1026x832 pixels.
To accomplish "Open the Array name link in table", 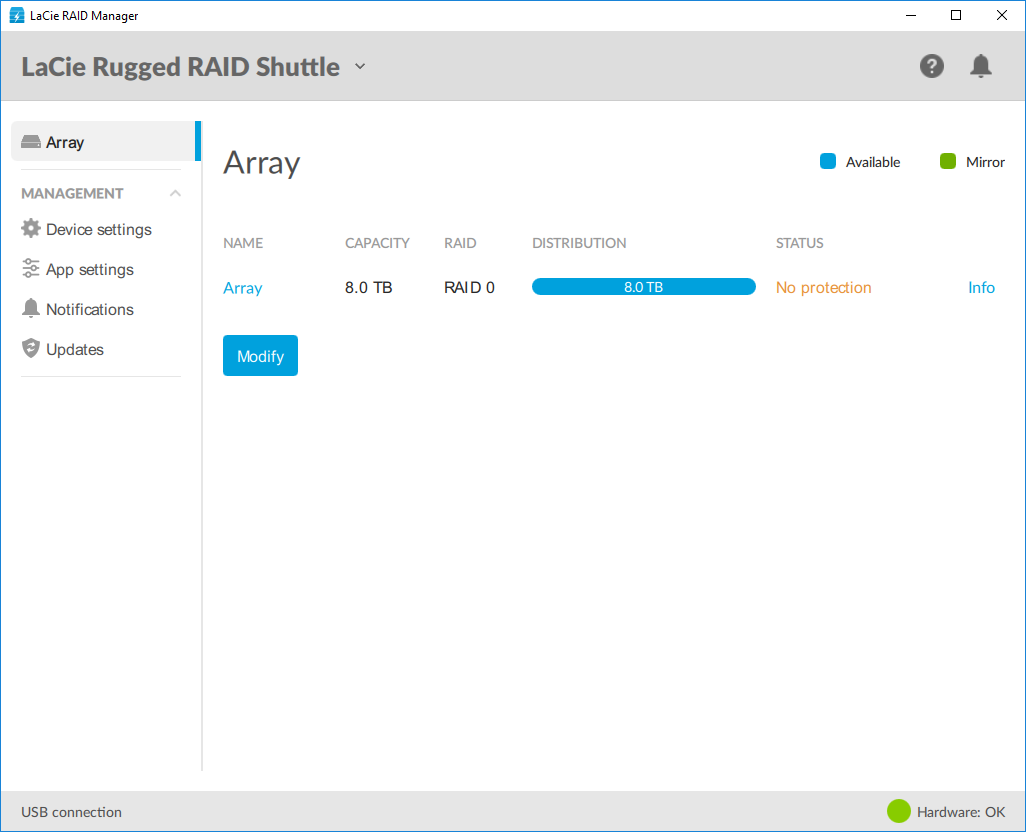I will pyautogui.click(x=243, y=288).
